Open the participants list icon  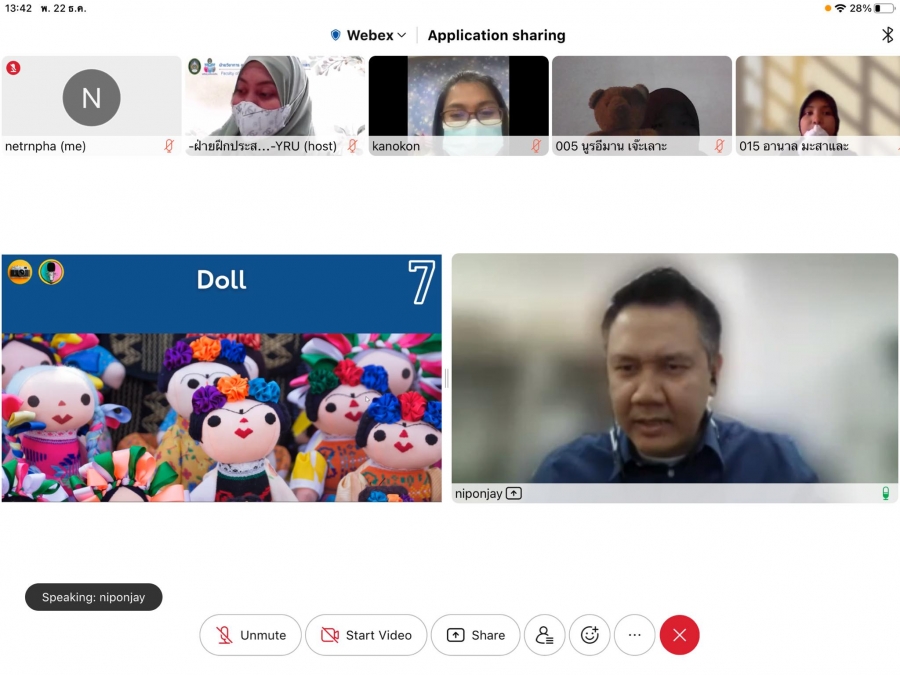(545, 635)
